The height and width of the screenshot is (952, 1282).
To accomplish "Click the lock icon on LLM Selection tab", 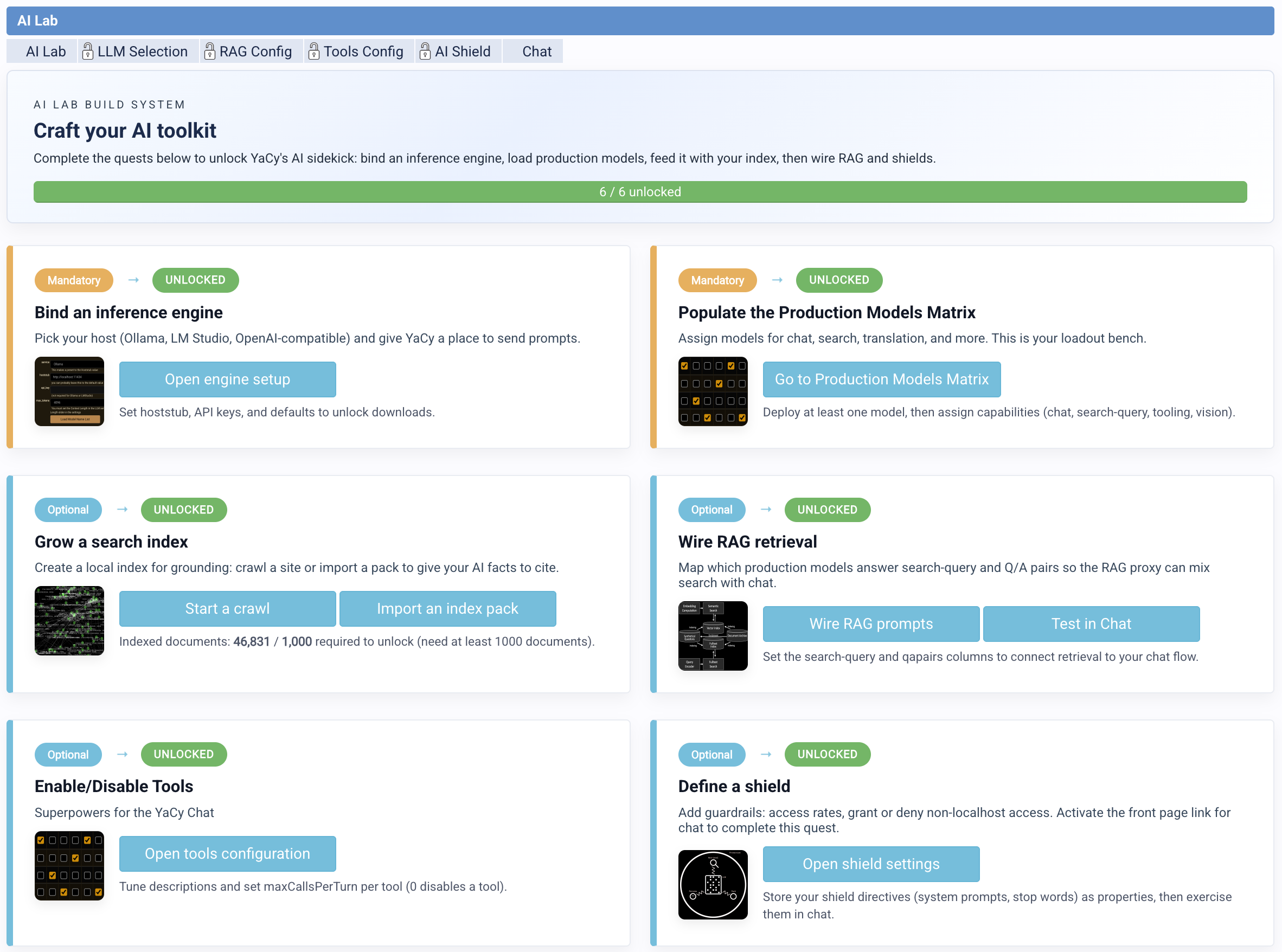I will [x=88, y=52].
